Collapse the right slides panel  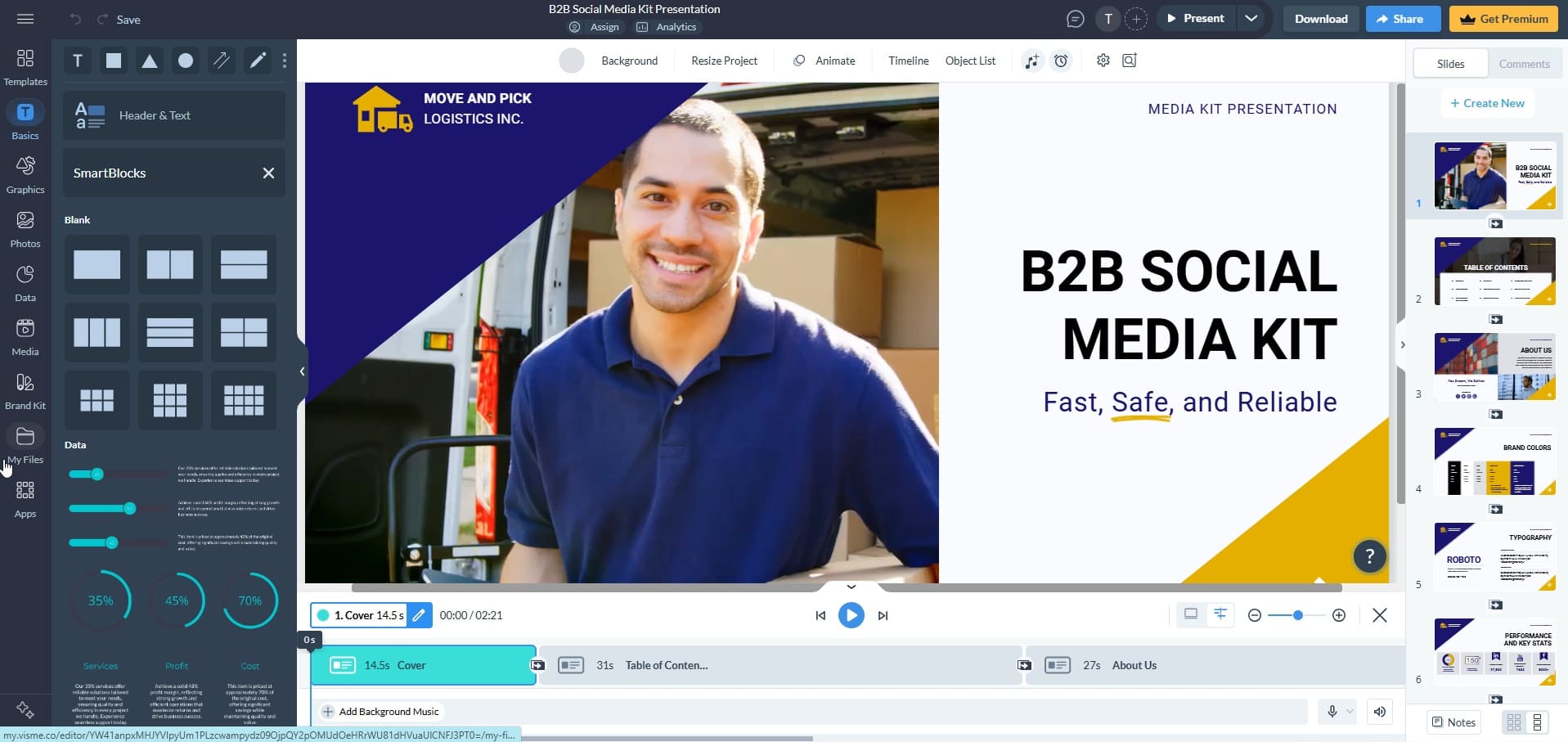pyautogui.click(x=1402, y=344)
